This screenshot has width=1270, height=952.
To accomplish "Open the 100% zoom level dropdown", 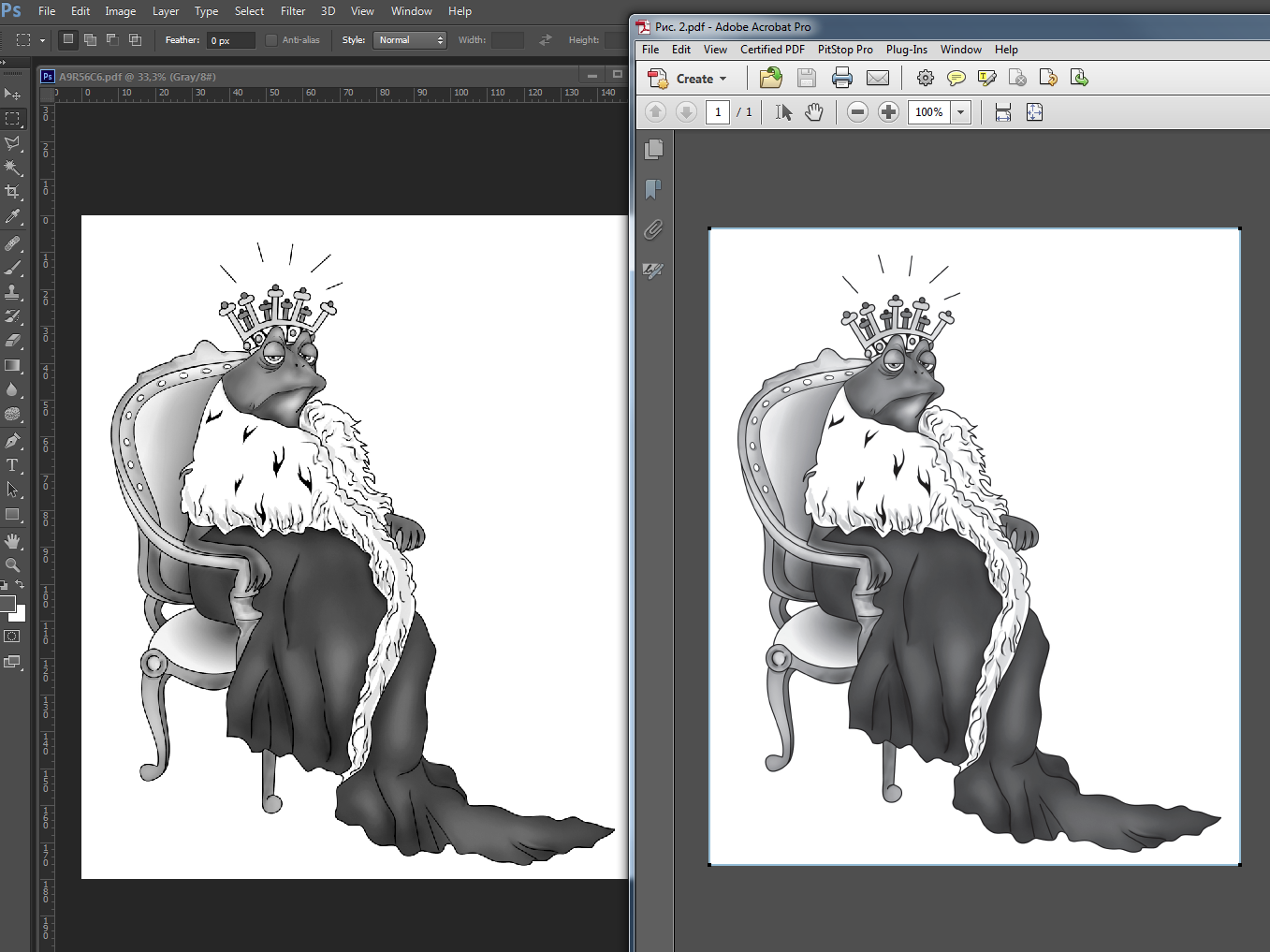I will coord(960,112).
